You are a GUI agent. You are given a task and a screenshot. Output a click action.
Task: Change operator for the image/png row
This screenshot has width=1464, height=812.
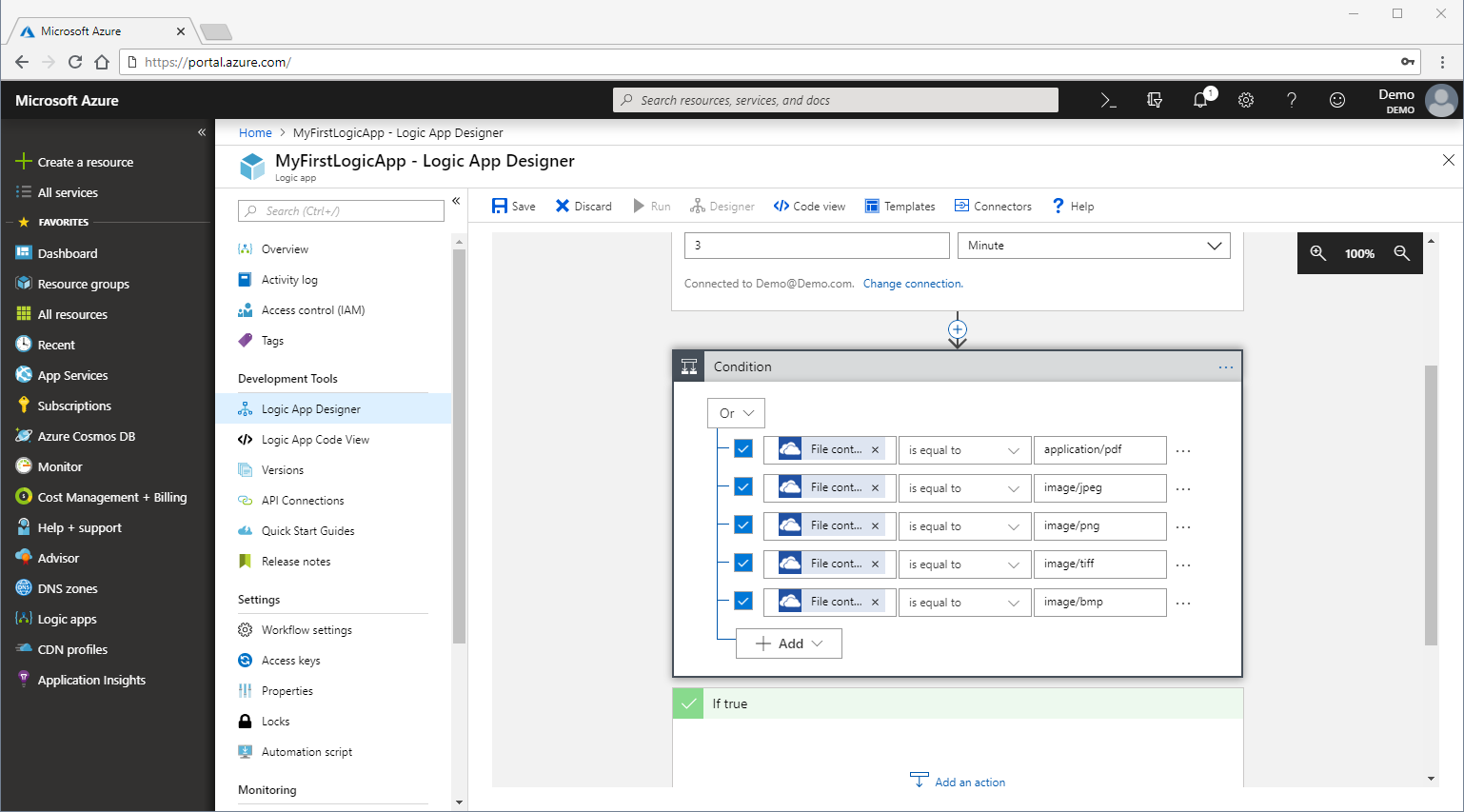tap(964, 526)
